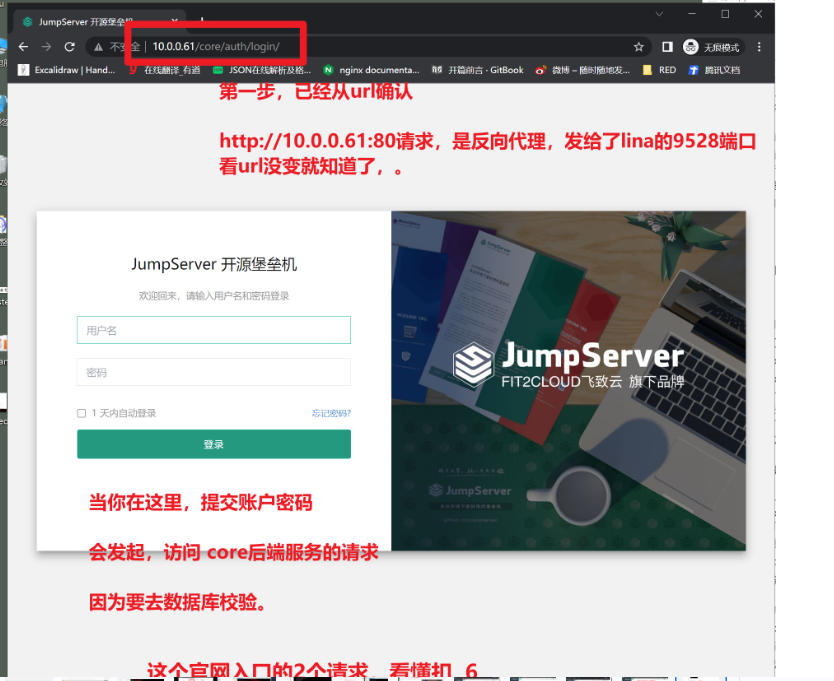Screen dimensions: 834x681
Task: Open a new tab with the plus button
Action: [x=202, y=21]
